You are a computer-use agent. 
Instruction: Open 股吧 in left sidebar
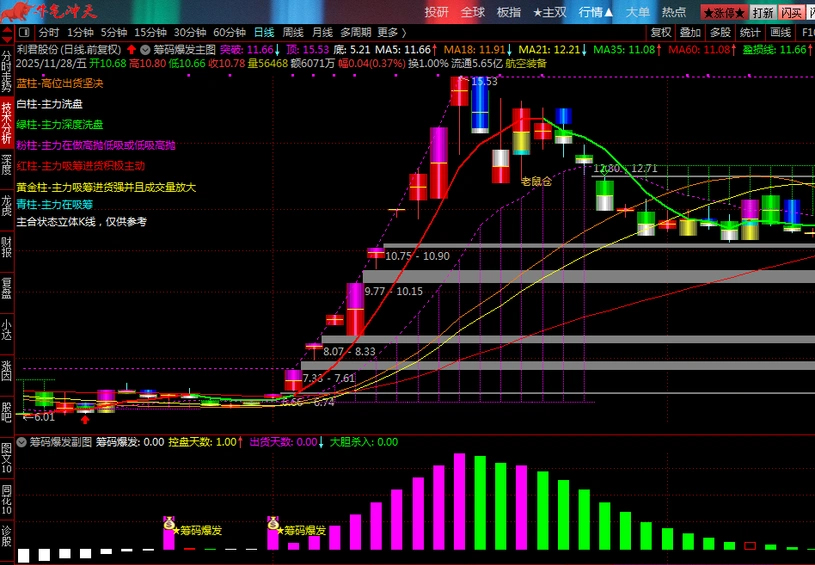coord(6,412)
